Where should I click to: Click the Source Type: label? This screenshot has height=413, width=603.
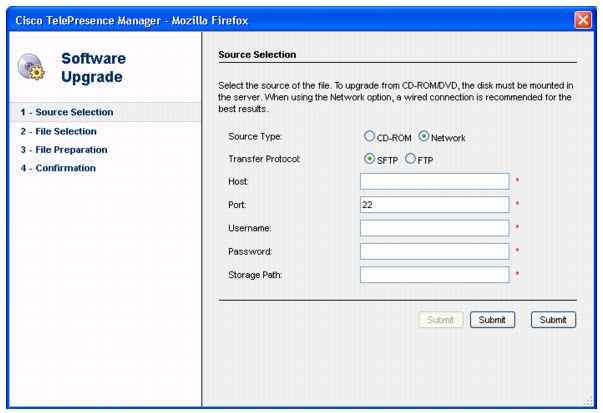(x=255, y=137)
